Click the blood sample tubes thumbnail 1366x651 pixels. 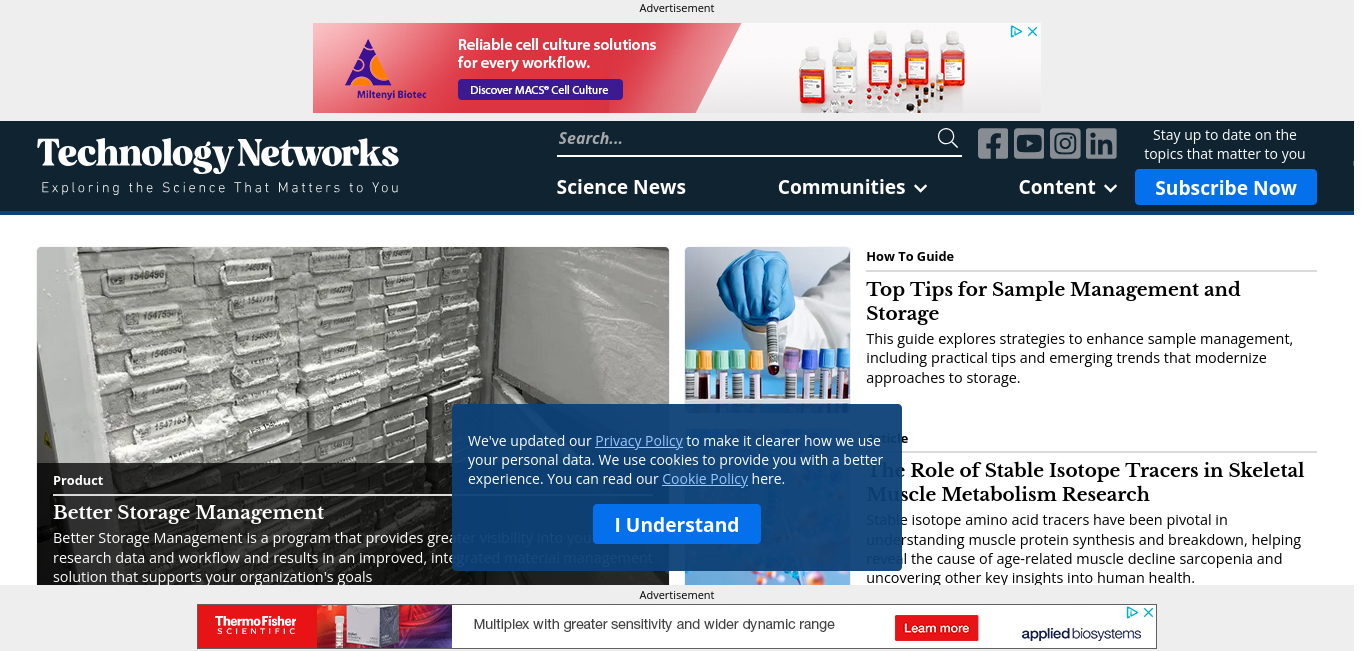point(767,330)
